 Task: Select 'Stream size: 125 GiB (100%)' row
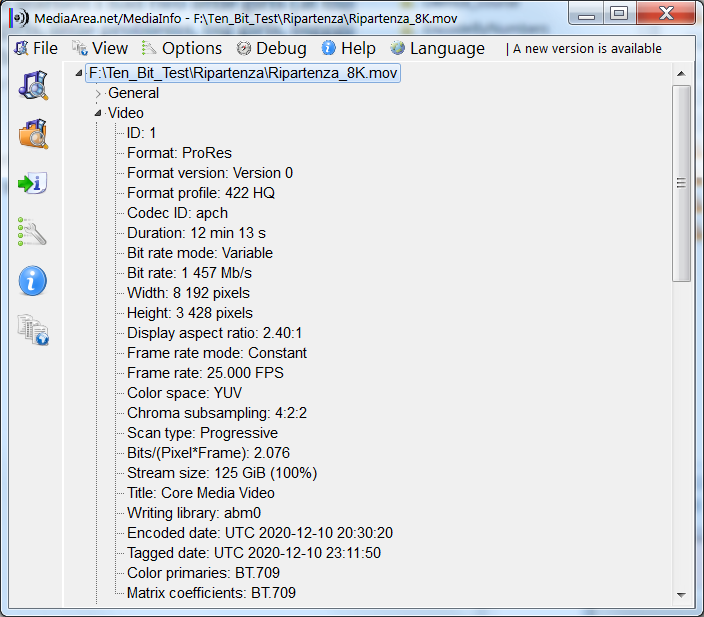click(x=222, y=472)
